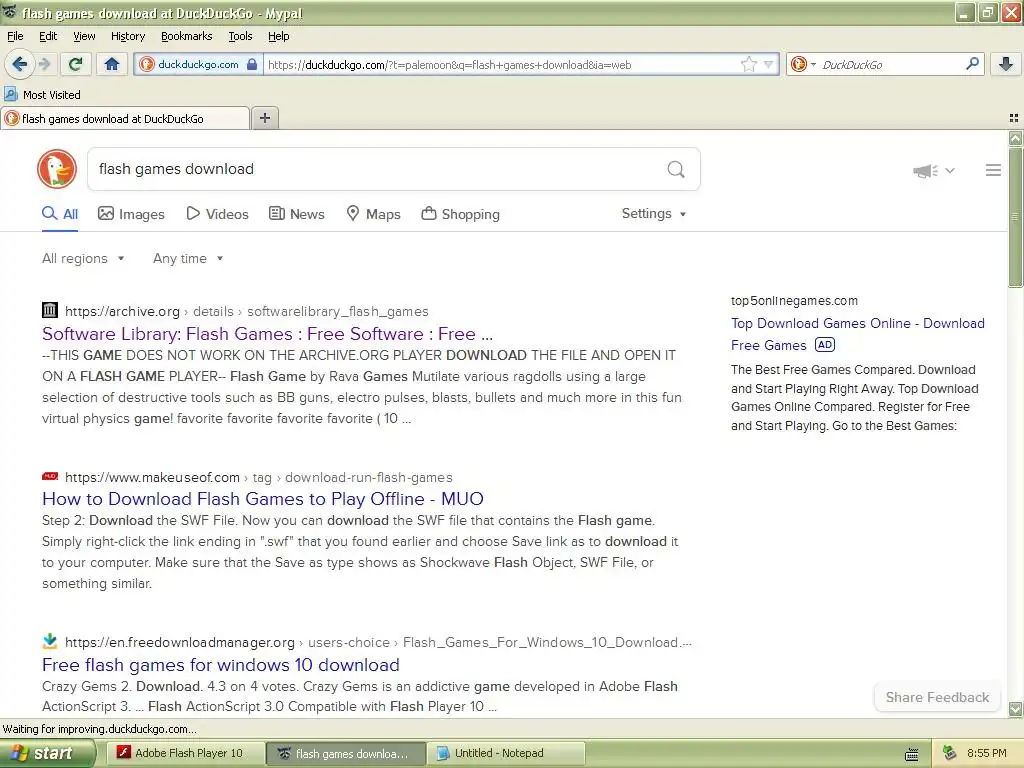
Task: Show the tab groups grid icon
Action: pos(1014,118)
